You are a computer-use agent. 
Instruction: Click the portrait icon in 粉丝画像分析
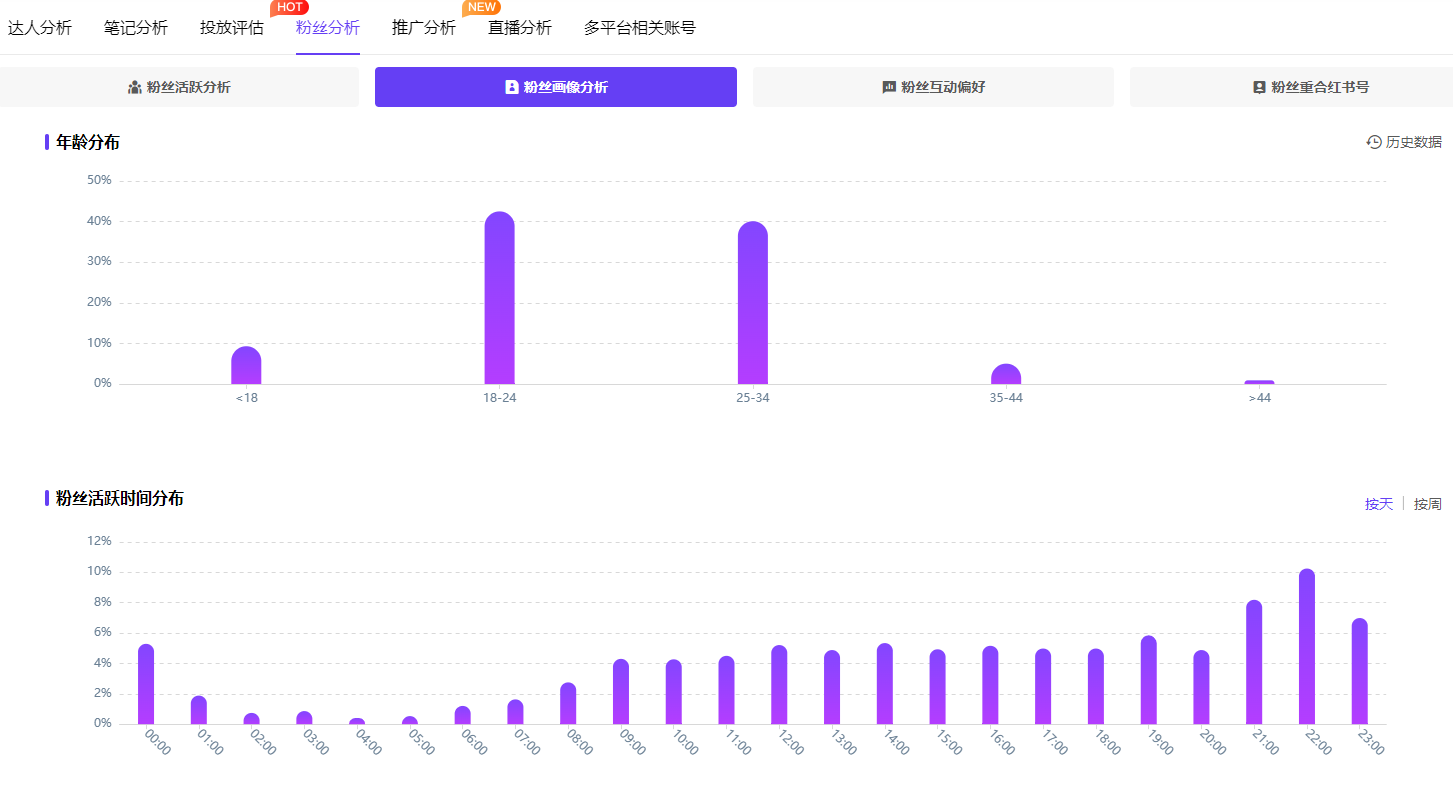(x=512, y=87)
